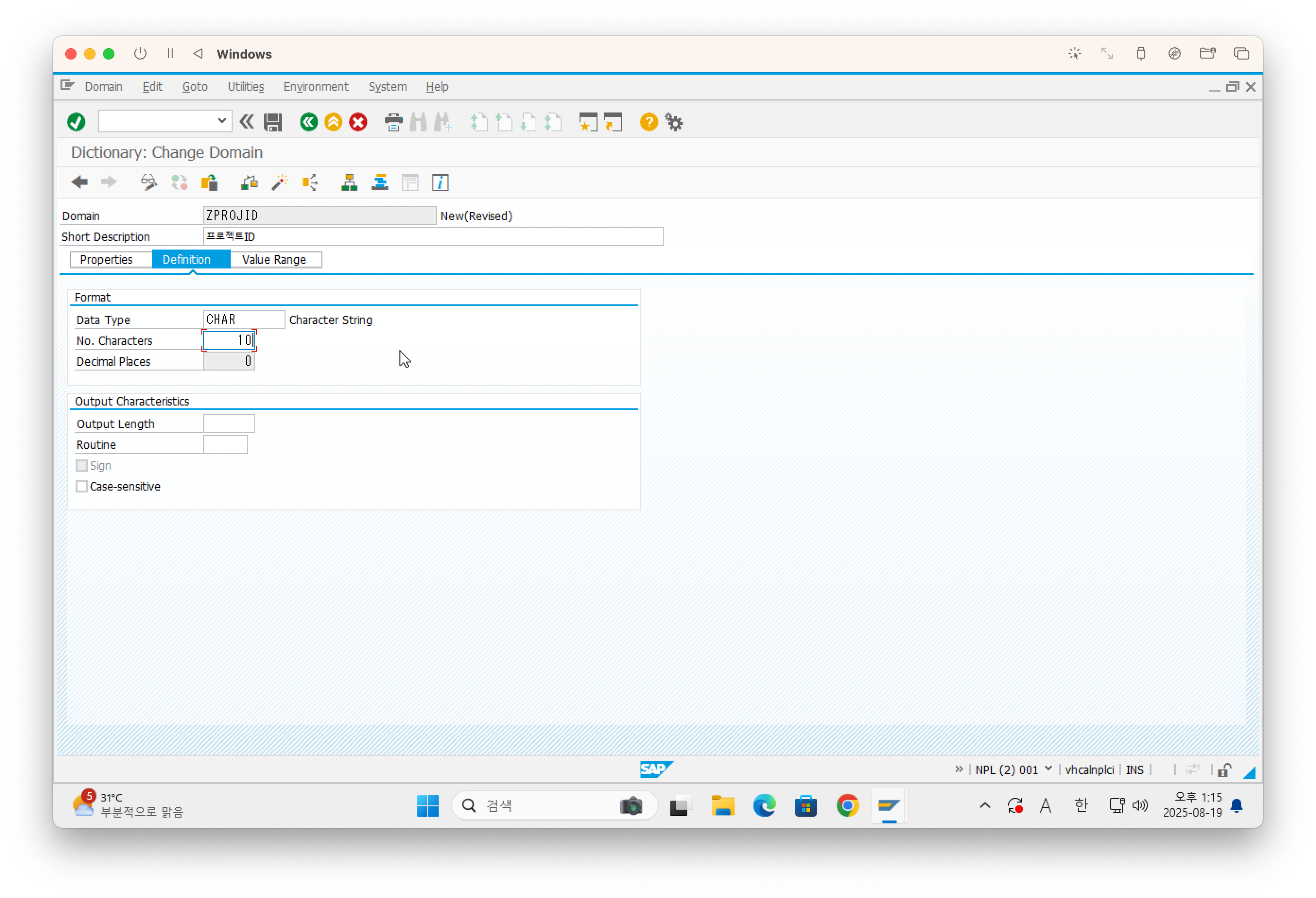Click the gray forward arrow icon
The width and height of the screenshot is (1316, 898).
pos(109,182)
